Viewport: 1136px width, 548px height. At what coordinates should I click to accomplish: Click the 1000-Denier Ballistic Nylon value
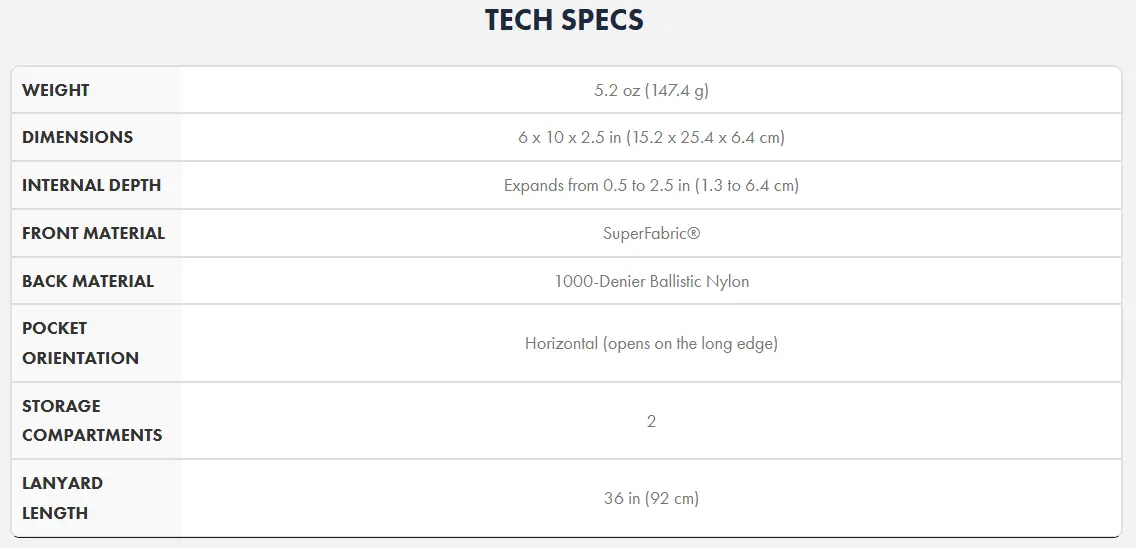coord(651,281)
